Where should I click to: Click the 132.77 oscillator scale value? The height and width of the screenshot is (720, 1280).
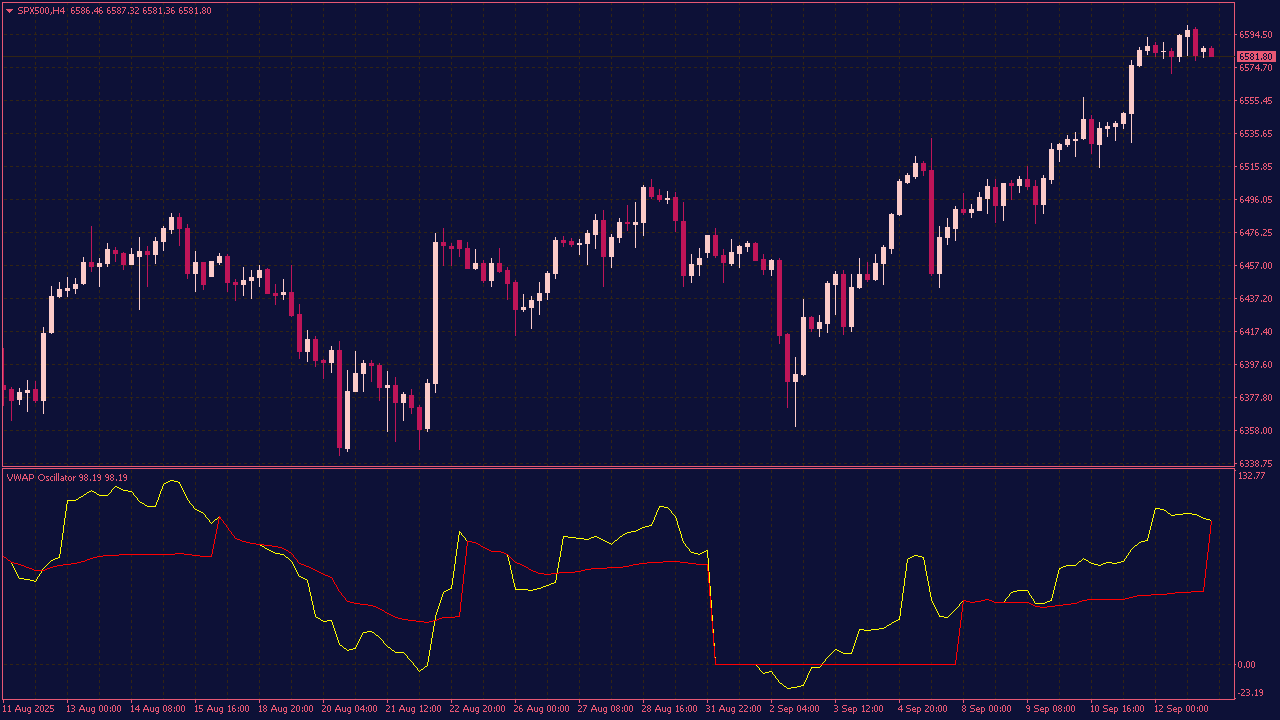[1252, 476]
